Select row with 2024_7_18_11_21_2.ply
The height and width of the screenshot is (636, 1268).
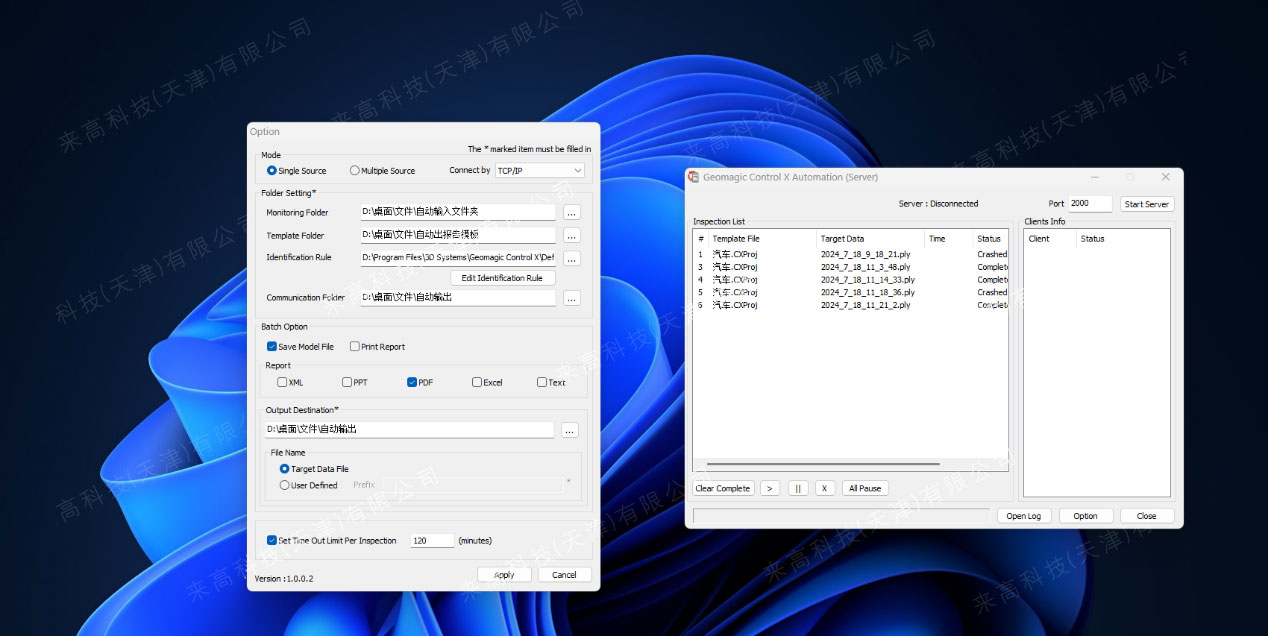[851, 305]
